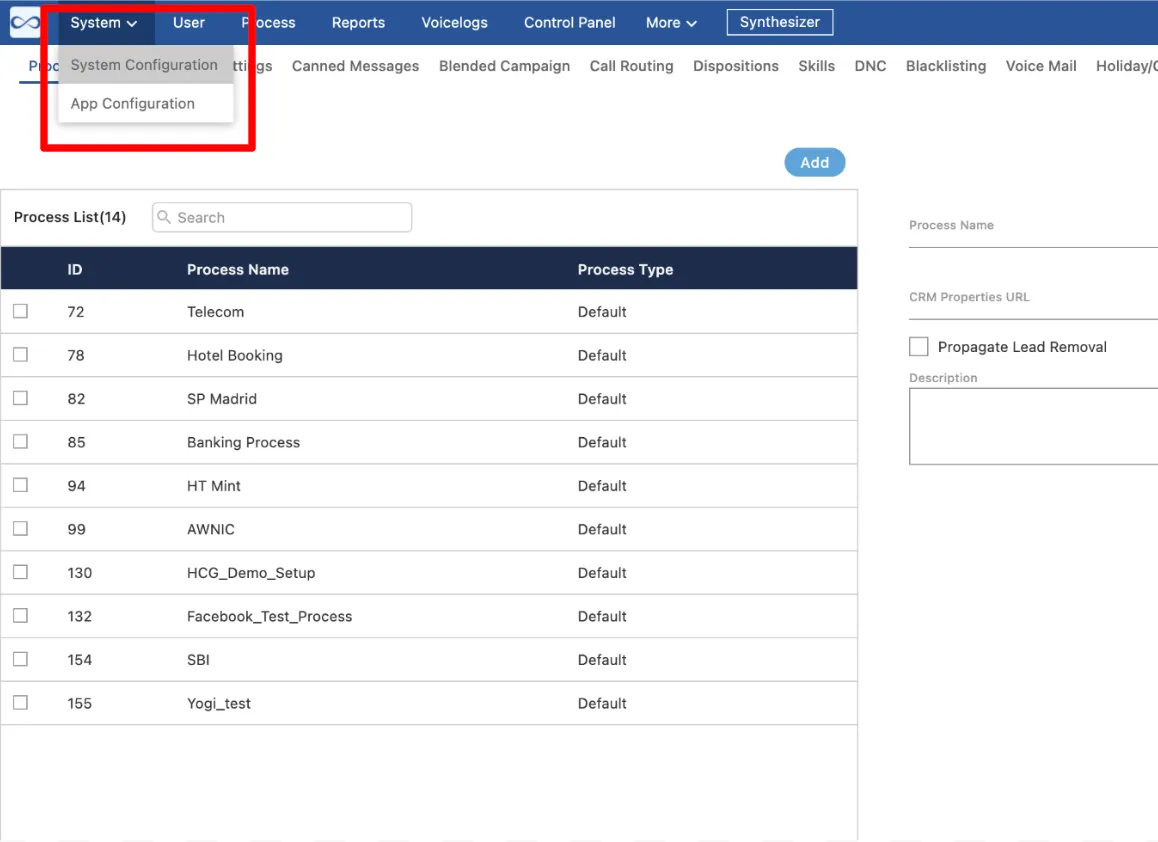Click the ID column header

point(75,270)
